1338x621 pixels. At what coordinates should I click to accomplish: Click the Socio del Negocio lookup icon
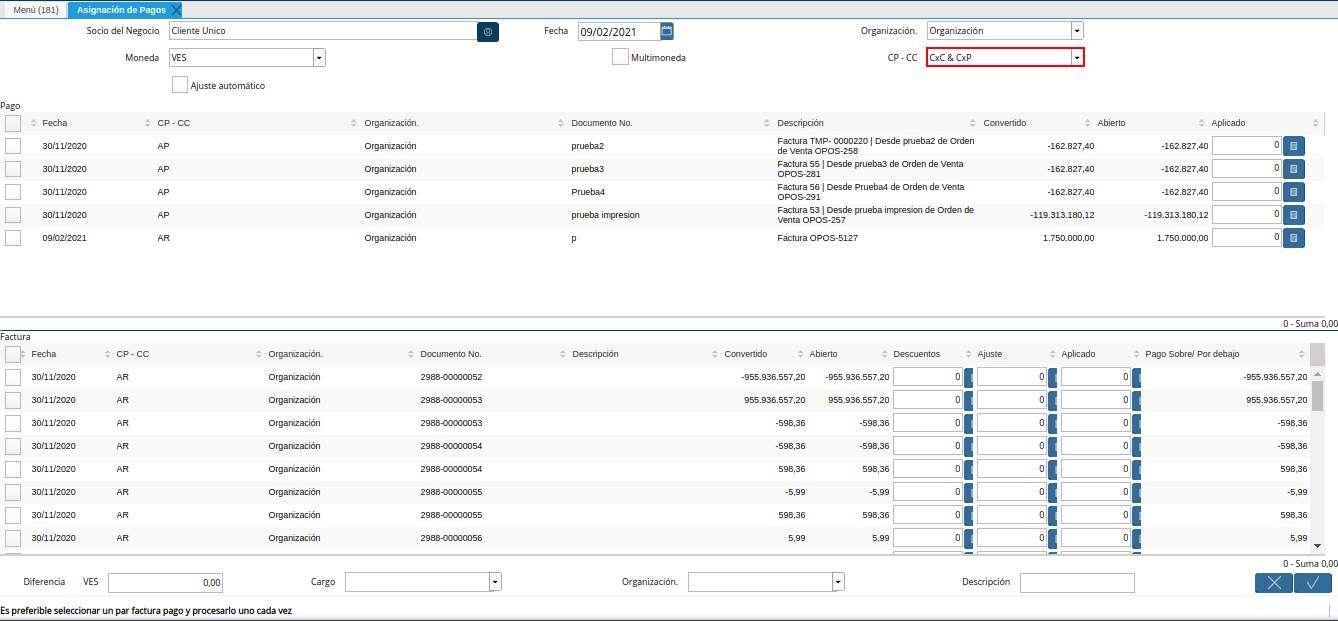pyautogui.click(x=488, y=32)
